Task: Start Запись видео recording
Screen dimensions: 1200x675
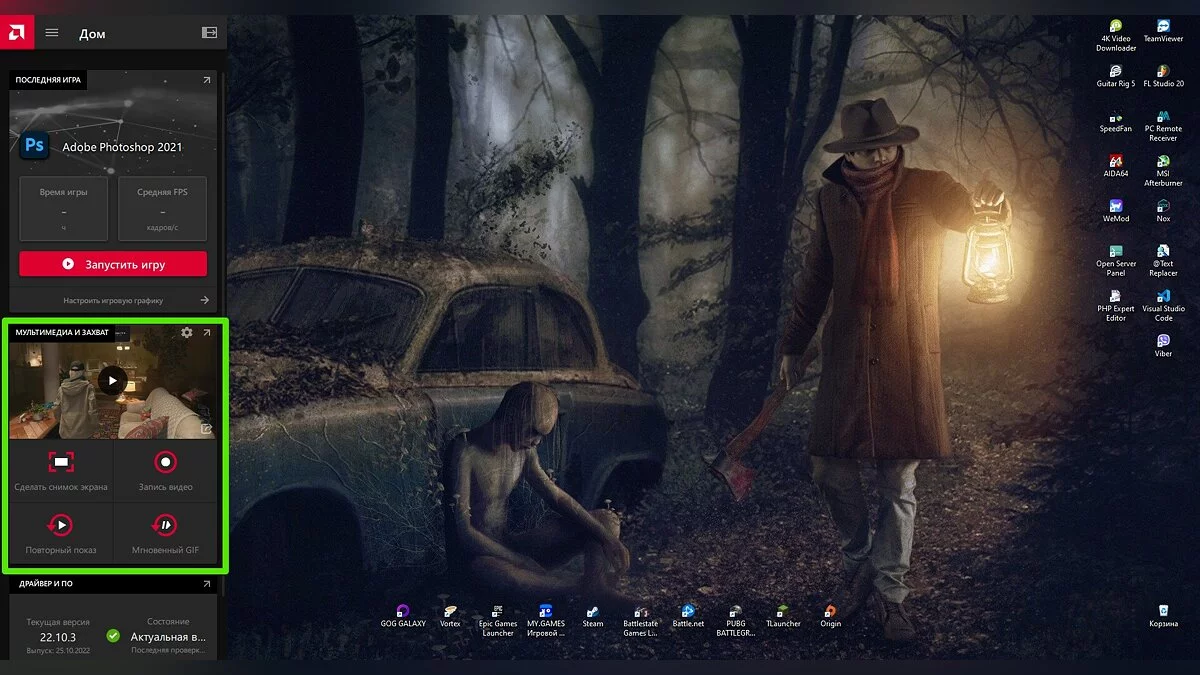Action: [165, 462]
